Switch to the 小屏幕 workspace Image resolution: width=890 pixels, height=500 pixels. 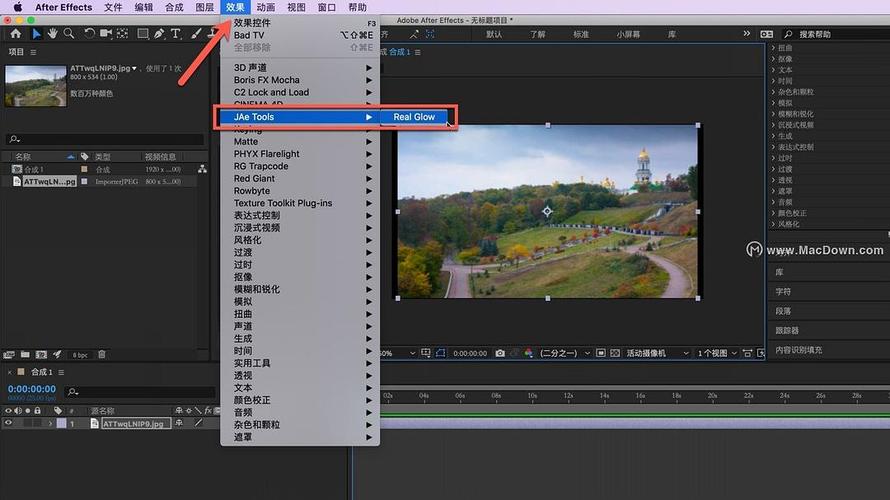pos(628,34)
